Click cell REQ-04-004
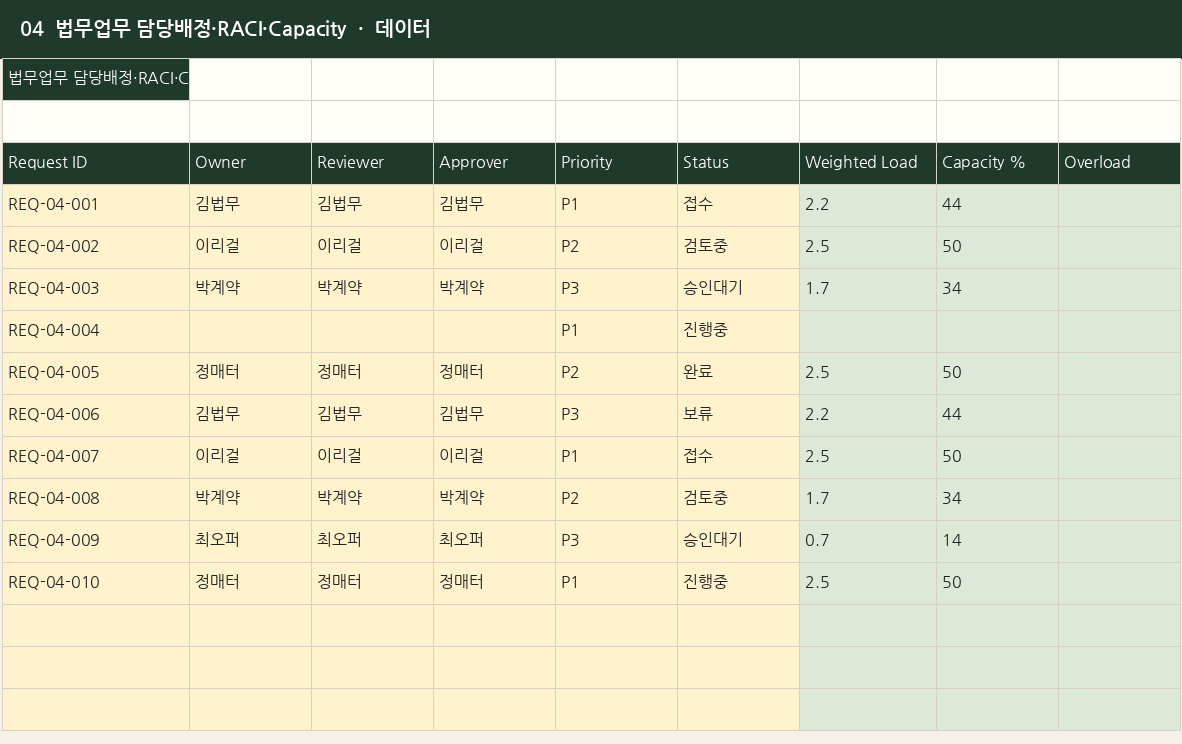Screen dimensions: 1182x744 click(96, 332)
